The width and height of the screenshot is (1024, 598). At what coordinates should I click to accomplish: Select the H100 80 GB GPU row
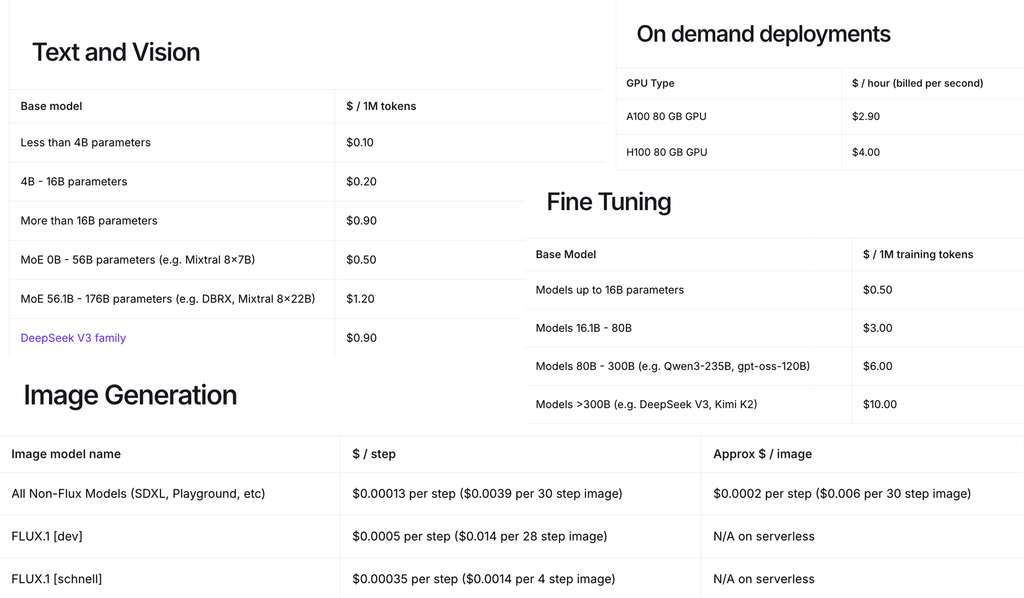666,153
